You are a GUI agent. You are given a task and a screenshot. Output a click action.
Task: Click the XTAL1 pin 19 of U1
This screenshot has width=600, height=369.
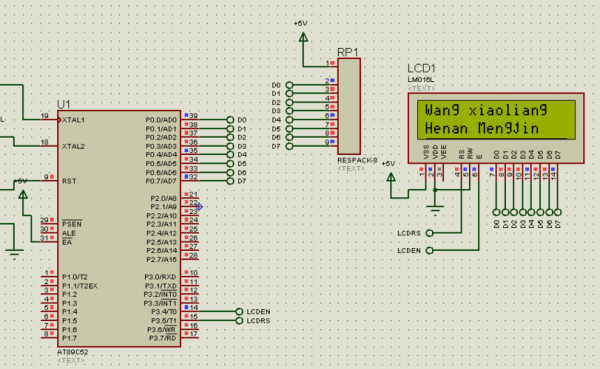[x=49, y=119]
